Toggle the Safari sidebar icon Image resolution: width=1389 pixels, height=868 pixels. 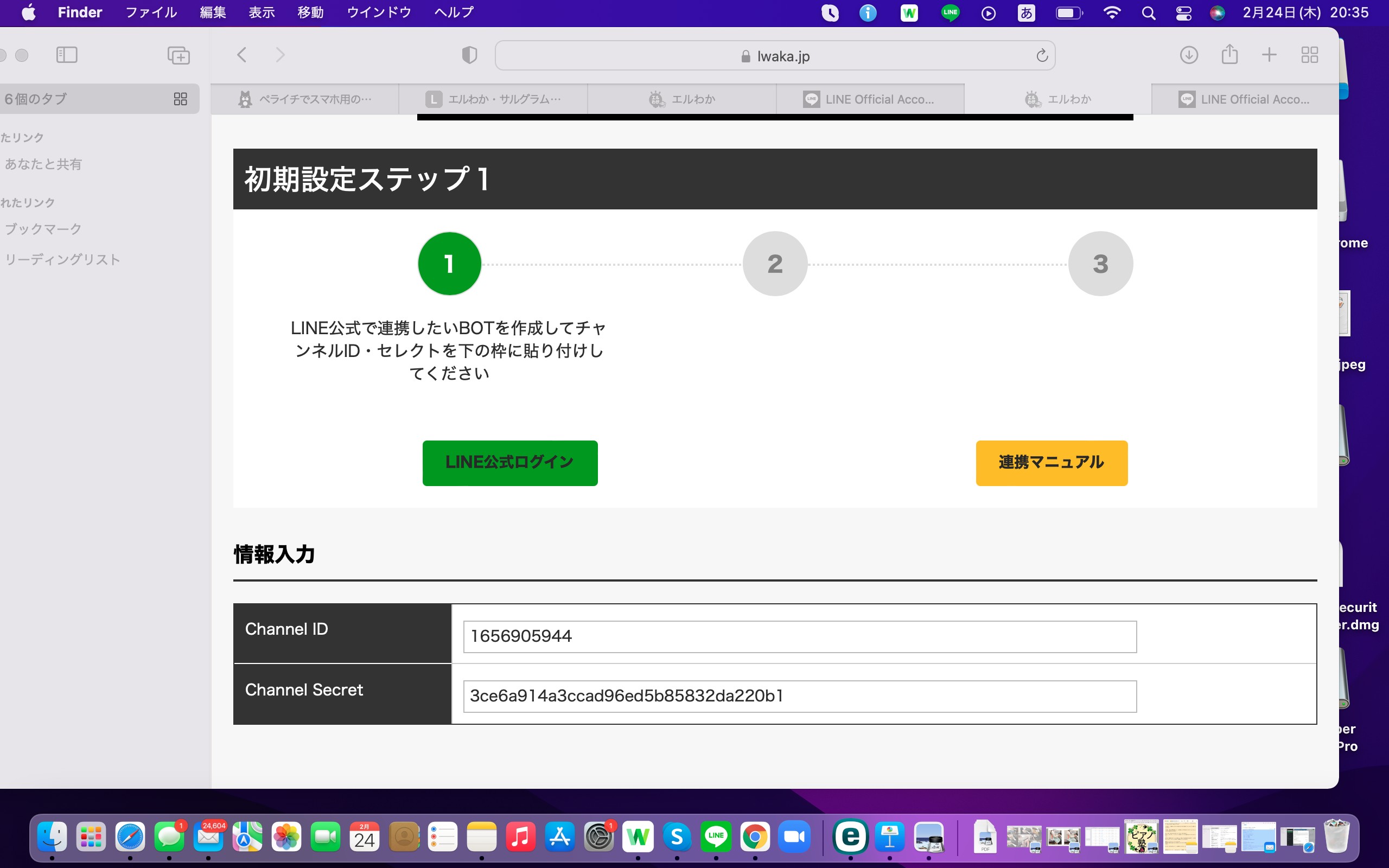click(67, 55)
